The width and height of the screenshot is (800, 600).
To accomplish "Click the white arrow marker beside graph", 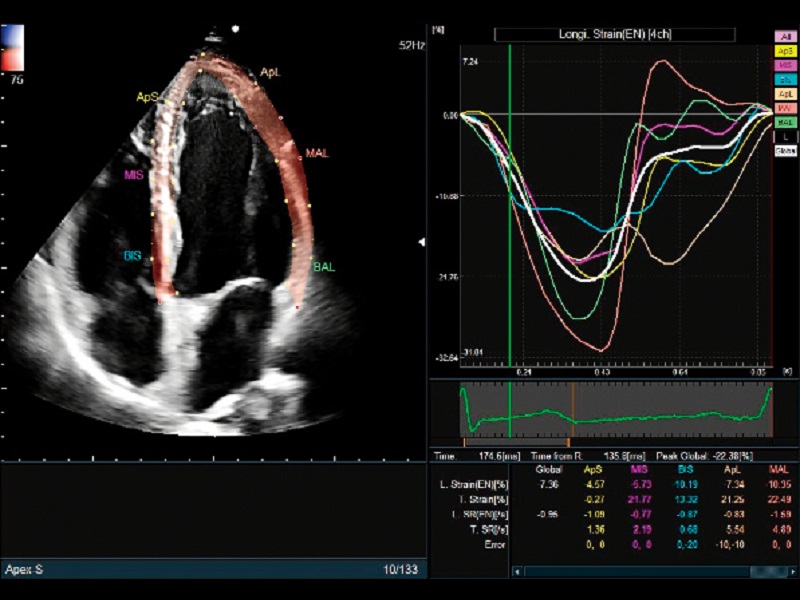I will [x=422, y=242].
